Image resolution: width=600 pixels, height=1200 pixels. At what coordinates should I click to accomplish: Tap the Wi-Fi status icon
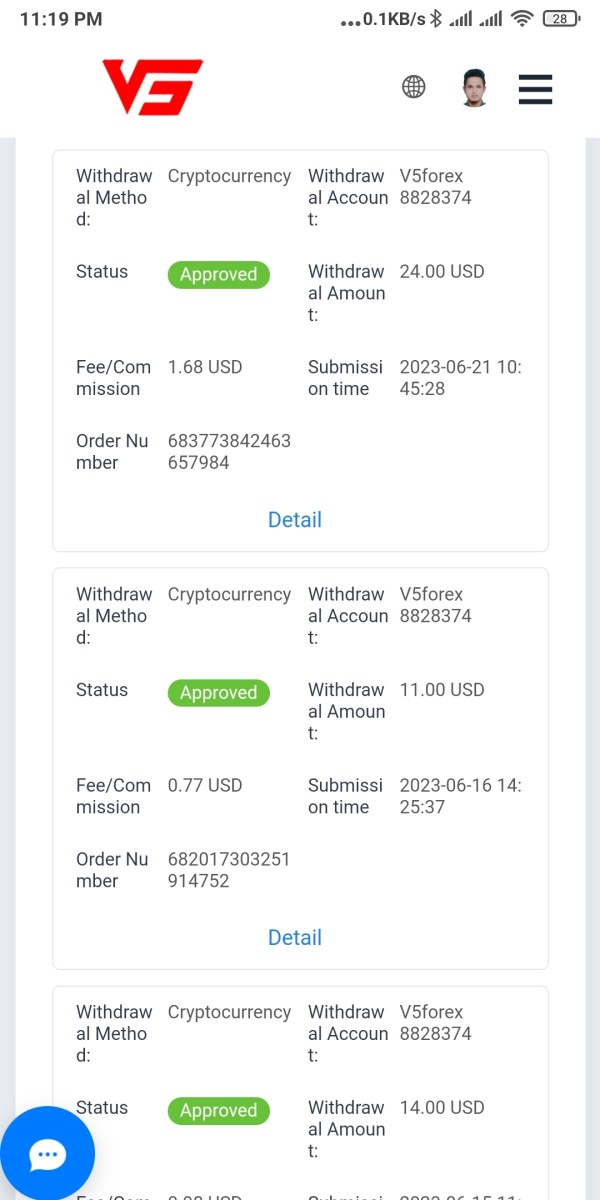521,18
